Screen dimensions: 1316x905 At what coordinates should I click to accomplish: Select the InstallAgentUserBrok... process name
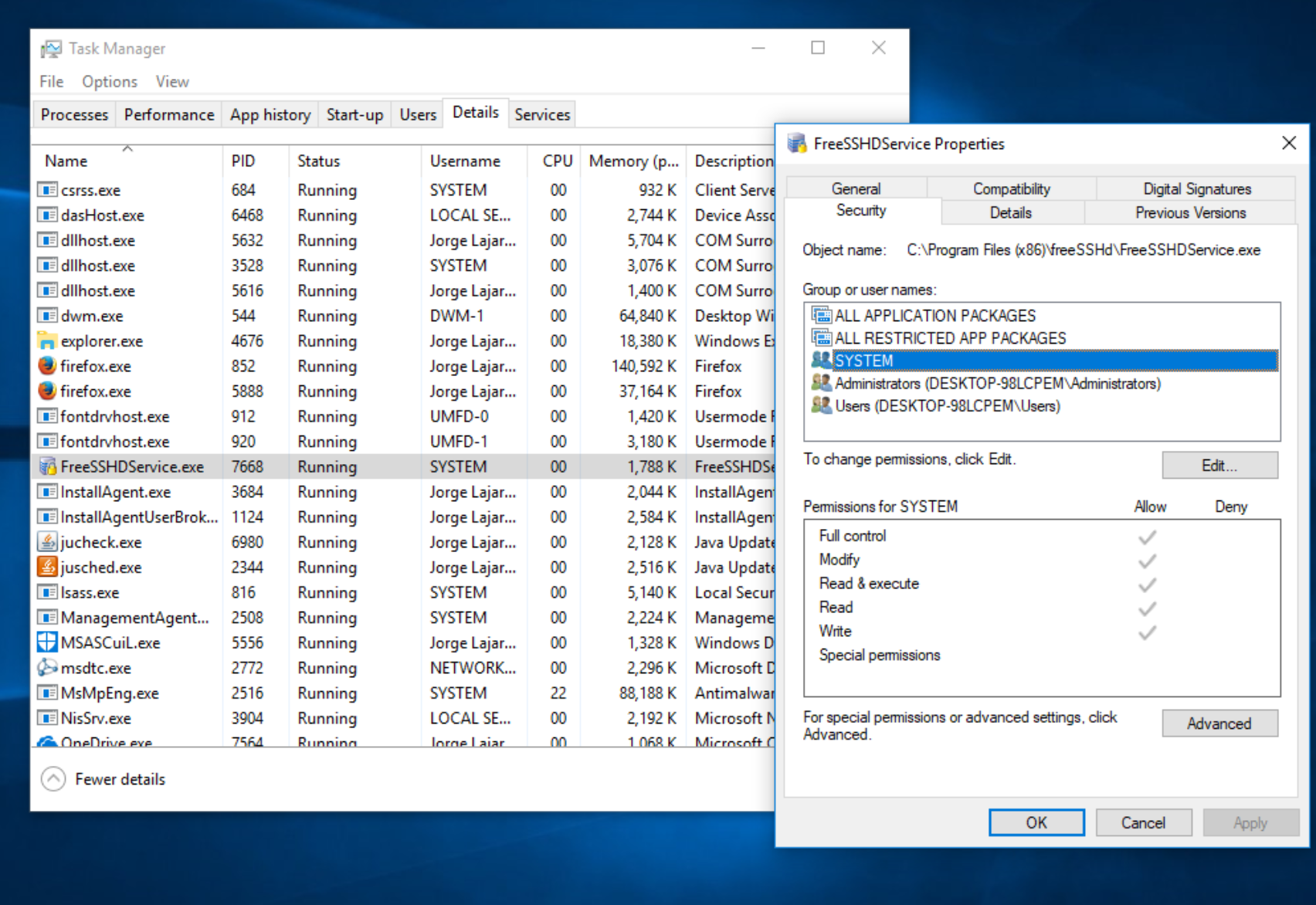(139, 517)
